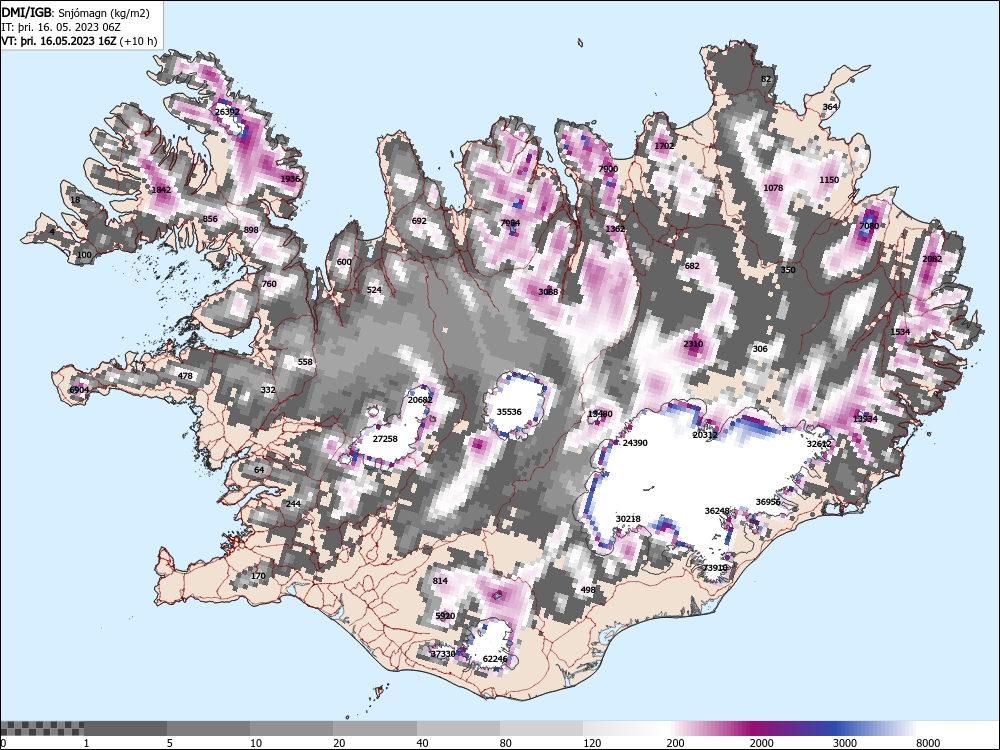Click the VT þri. 16.05.2023 16Z (+10 h) line

pos(79,41)
